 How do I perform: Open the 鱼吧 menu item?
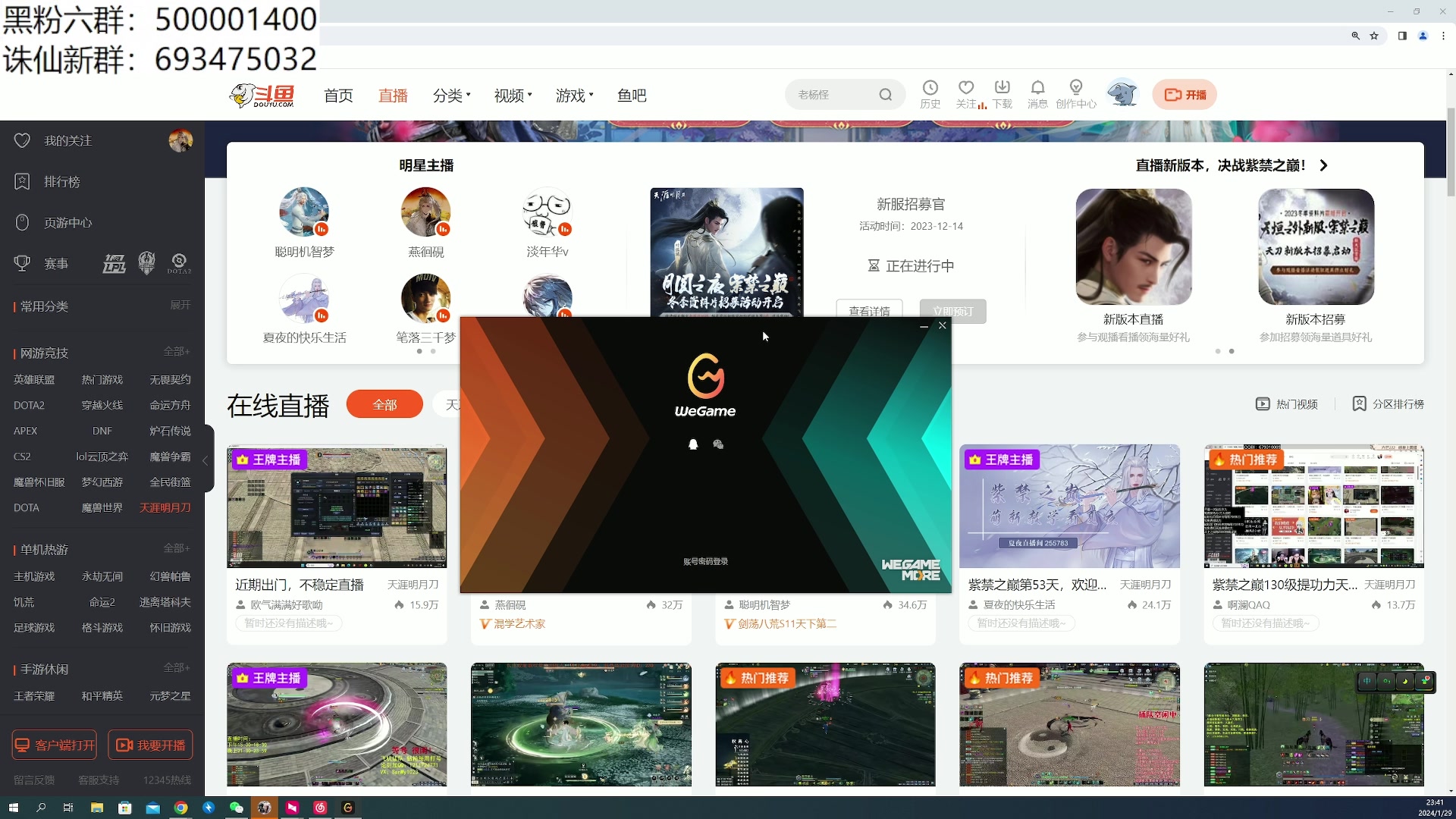pyautogui.click(x=632, y=96)
